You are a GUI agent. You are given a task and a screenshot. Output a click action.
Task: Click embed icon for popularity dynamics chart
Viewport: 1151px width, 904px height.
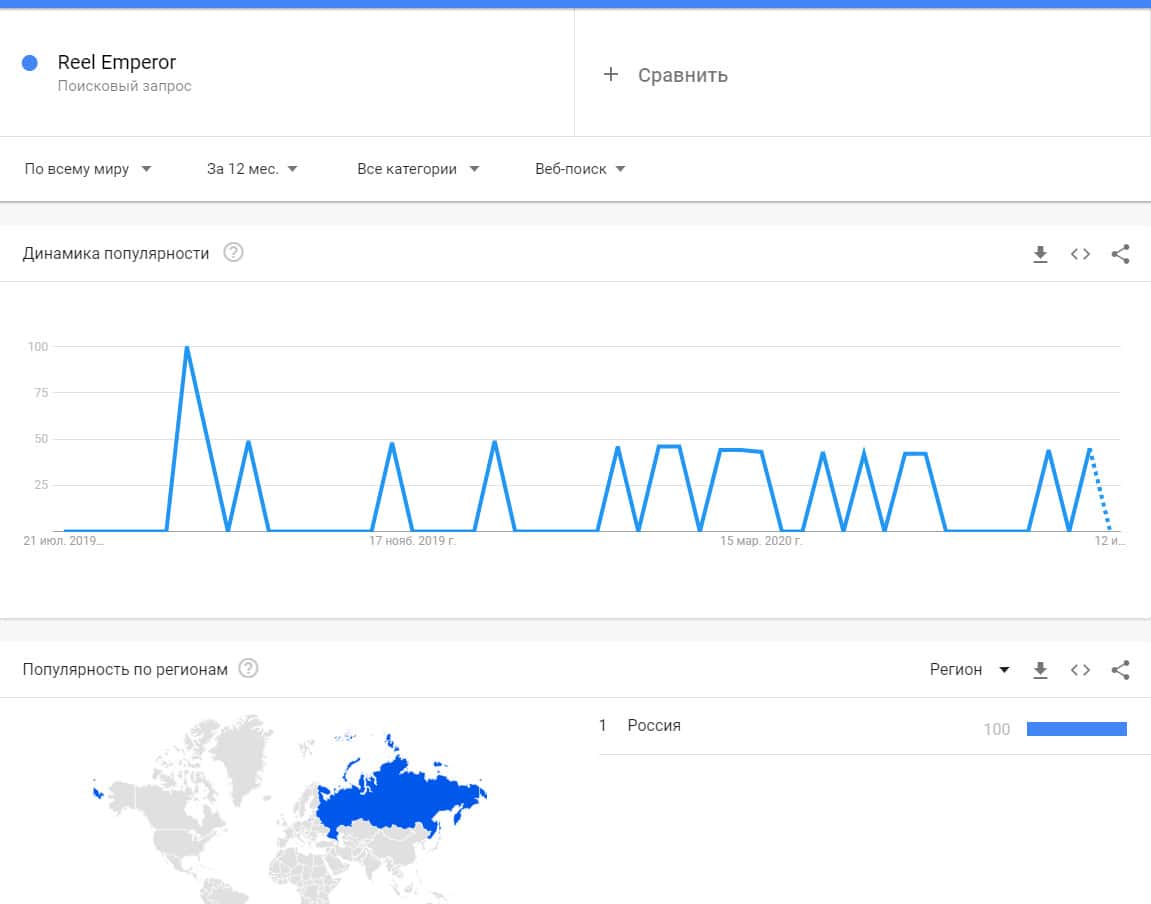1080,254
